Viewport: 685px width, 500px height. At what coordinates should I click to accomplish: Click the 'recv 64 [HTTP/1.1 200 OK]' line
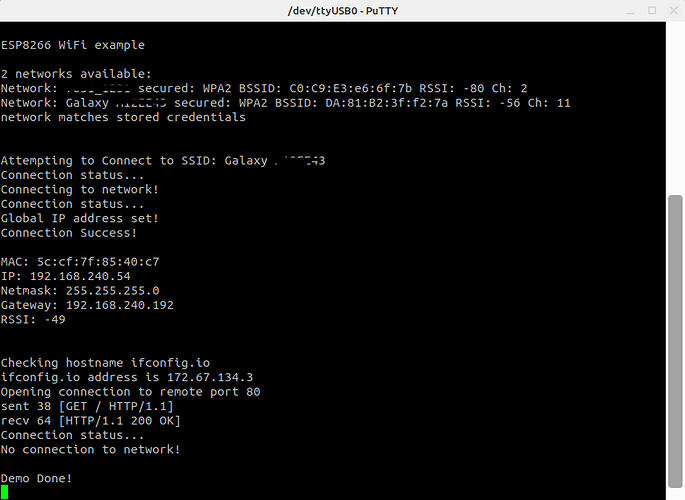[90, 421]
